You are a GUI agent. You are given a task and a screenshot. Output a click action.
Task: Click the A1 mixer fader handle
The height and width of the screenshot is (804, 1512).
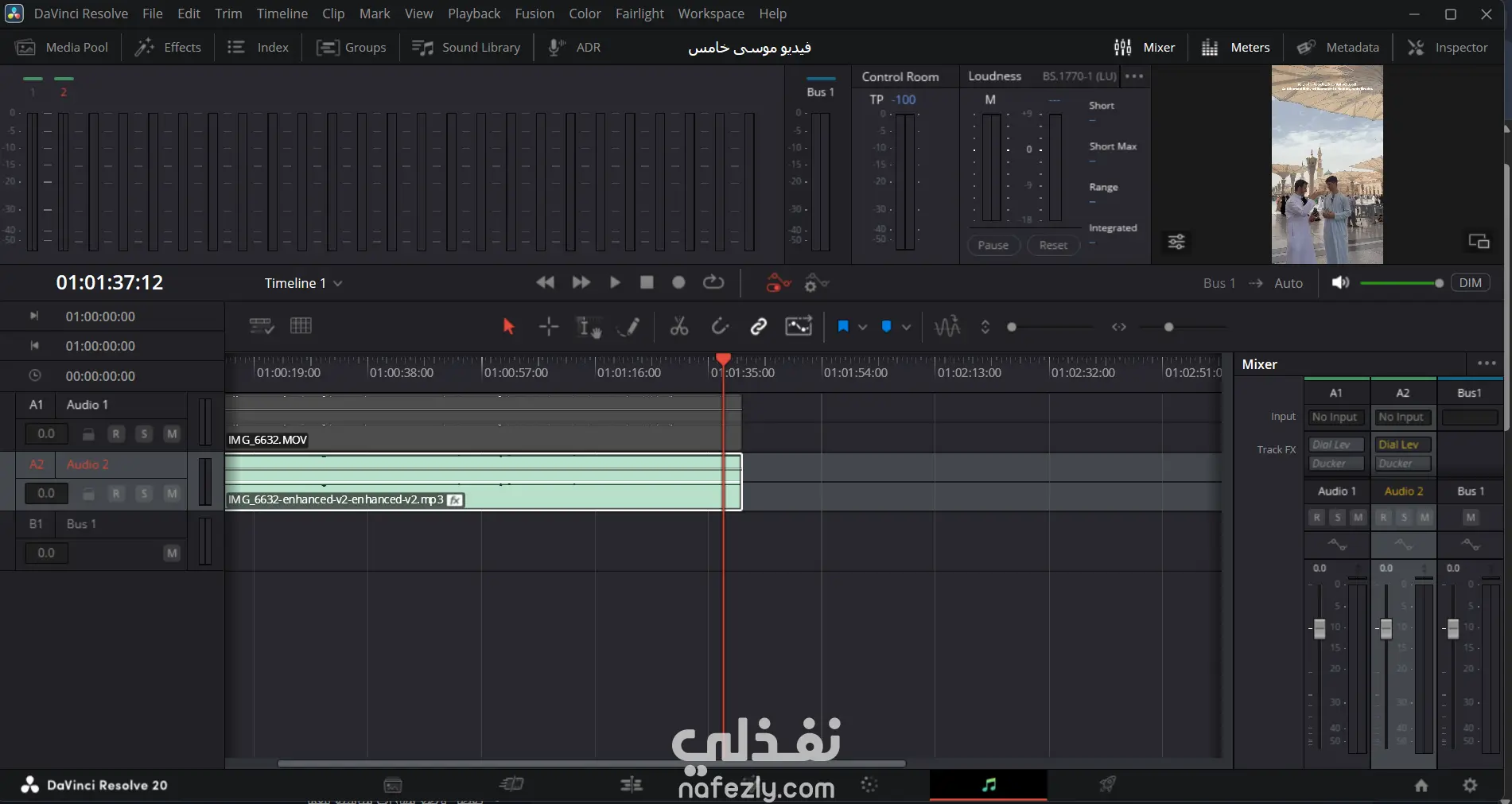click(1320, 628)
